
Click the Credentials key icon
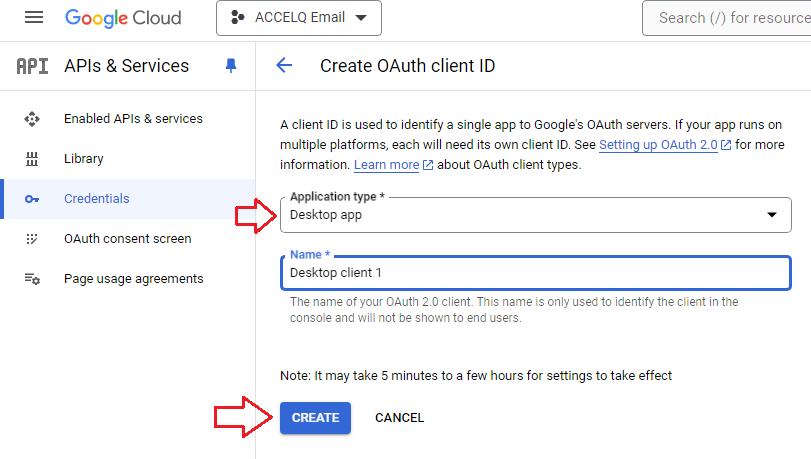pos(32,199)
